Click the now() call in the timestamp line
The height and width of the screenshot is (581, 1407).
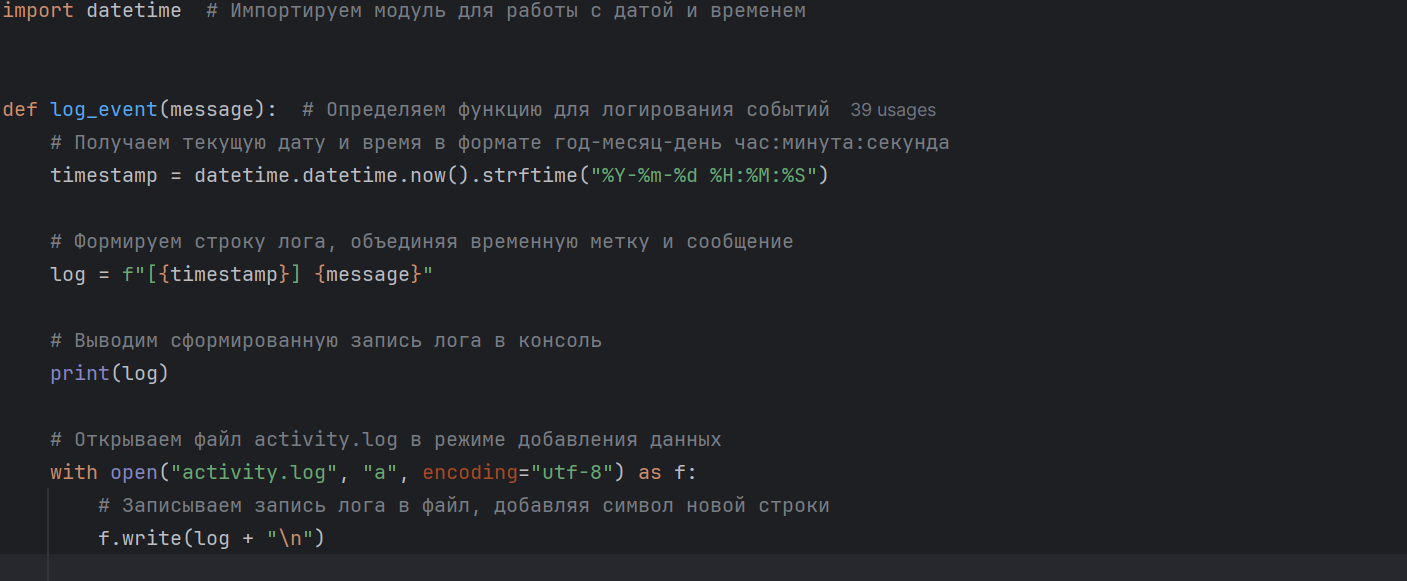(440, 175)
